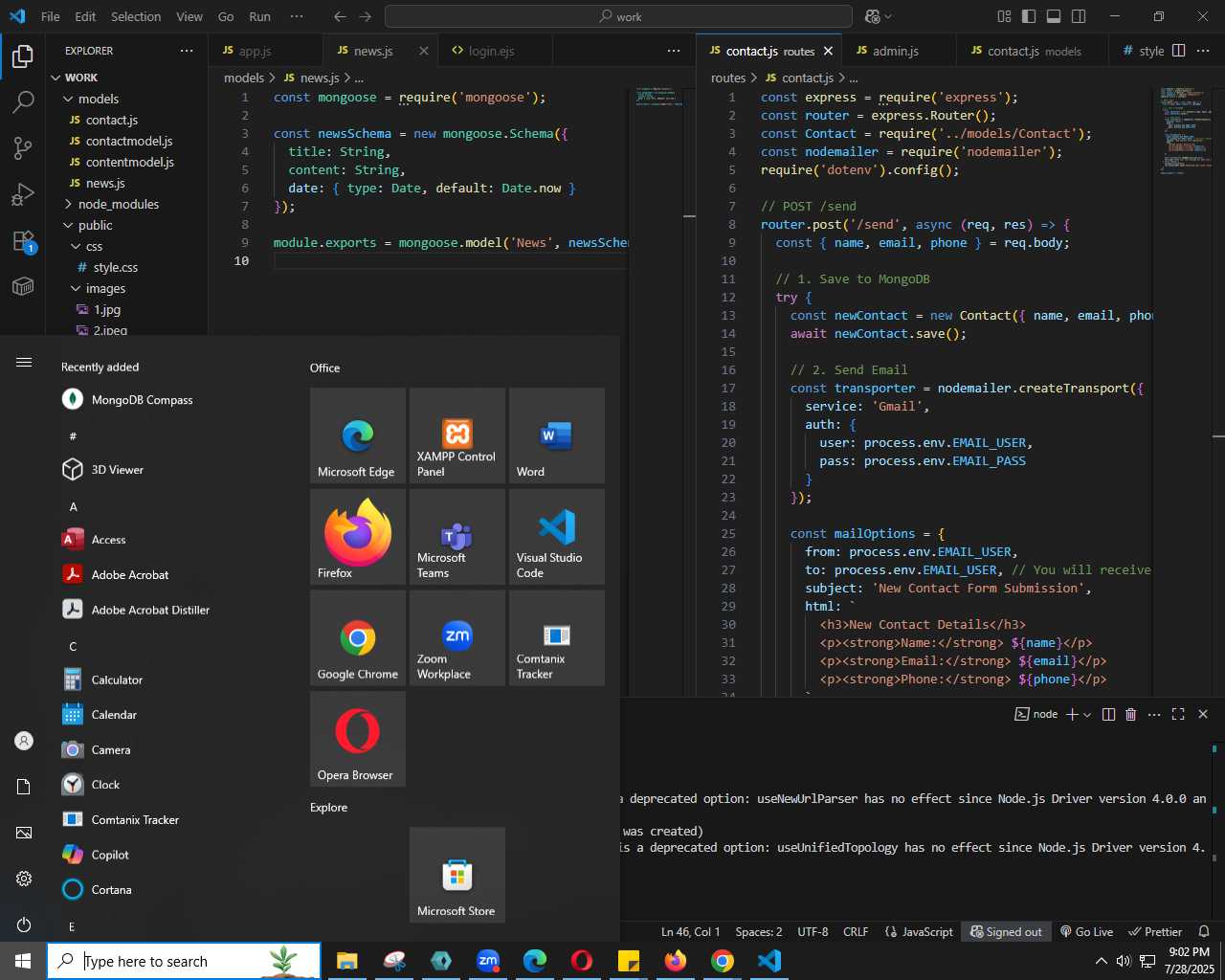Open the Microsoft Store tile

(x=457, y=875)
